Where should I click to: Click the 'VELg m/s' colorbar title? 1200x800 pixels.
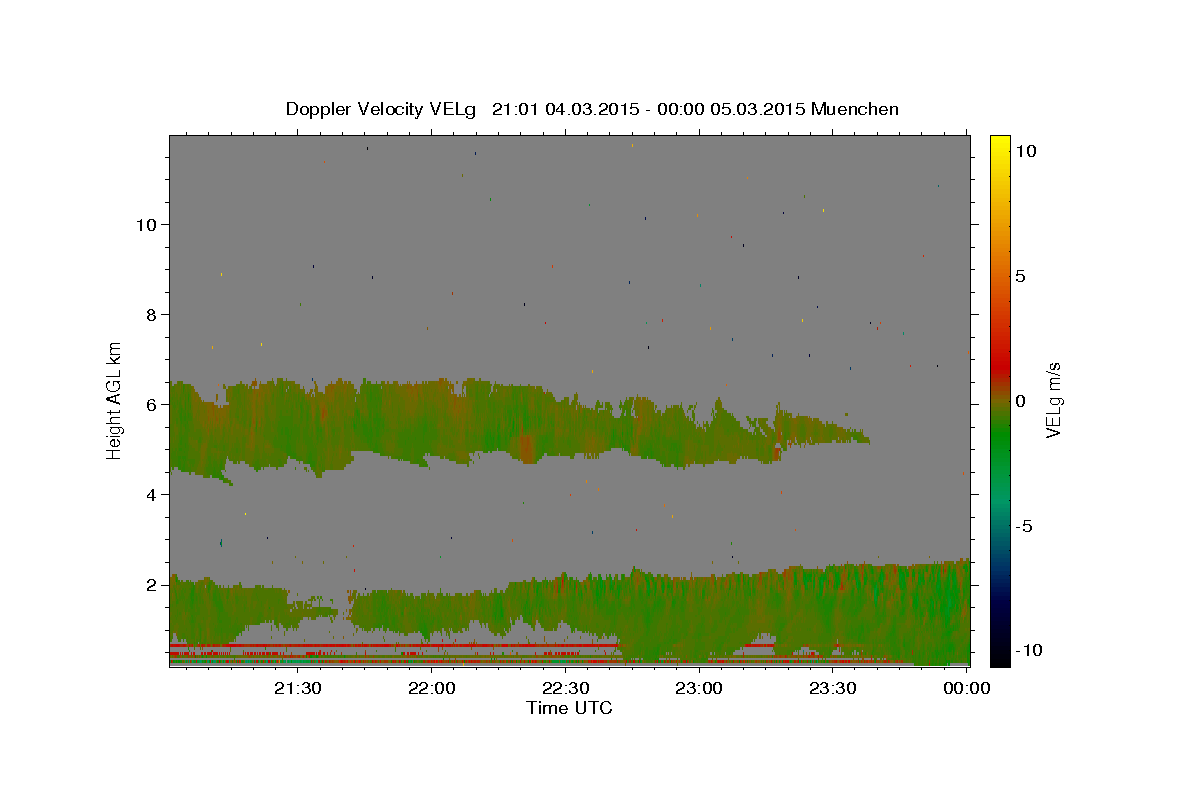tap(1054, 400)
